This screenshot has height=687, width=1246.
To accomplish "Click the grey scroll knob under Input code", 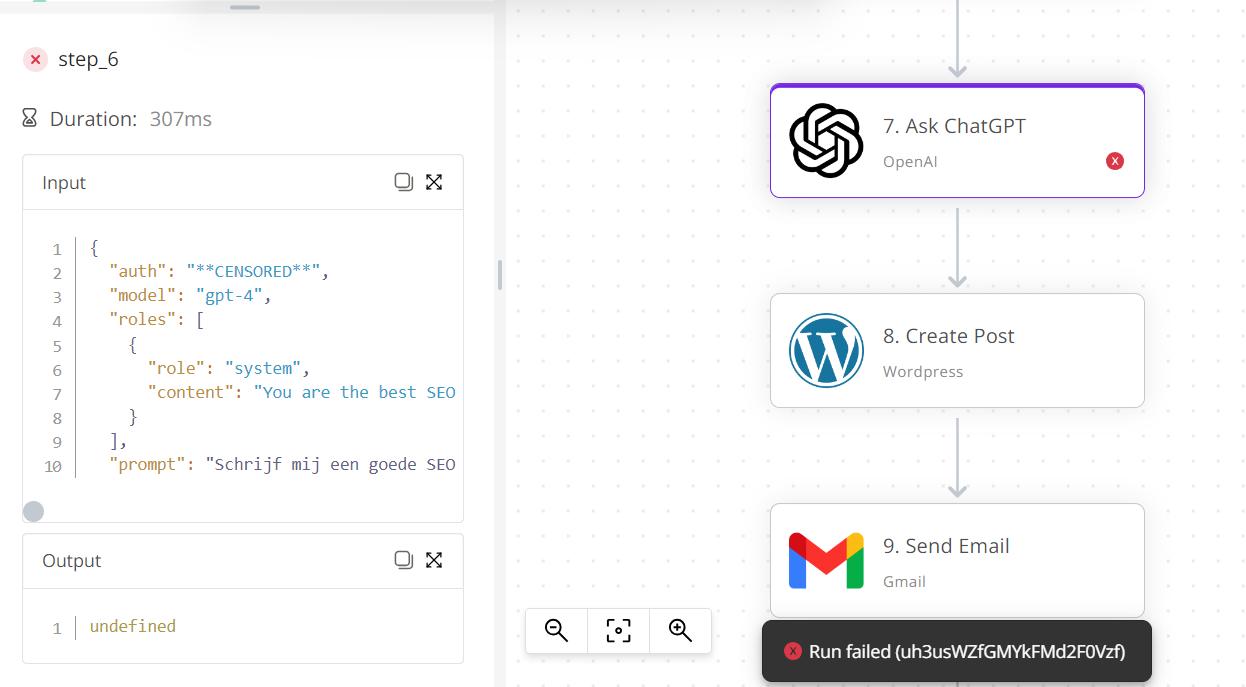I will 33,512.
